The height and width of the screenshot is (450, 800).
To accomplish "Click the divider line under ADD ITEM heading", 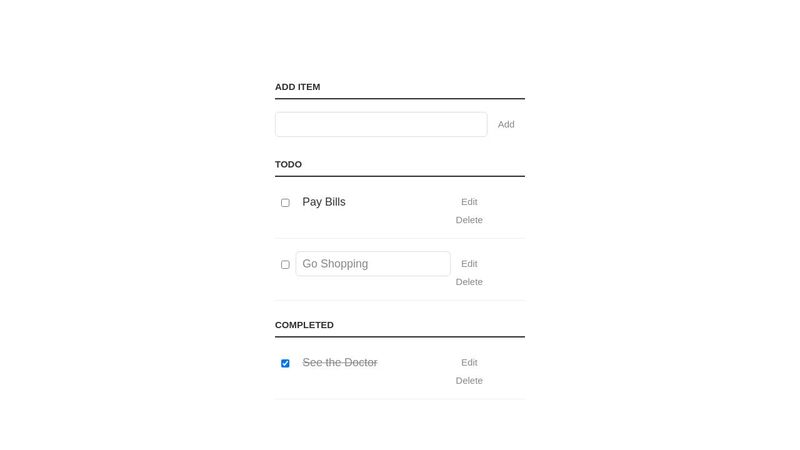I will point(400,99).
